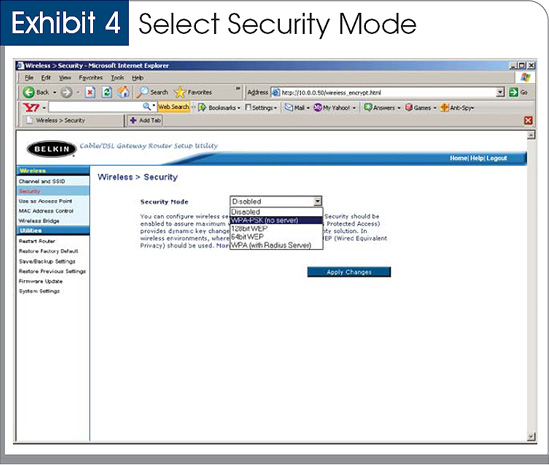Click the Web Search button

tap(174, 107)
